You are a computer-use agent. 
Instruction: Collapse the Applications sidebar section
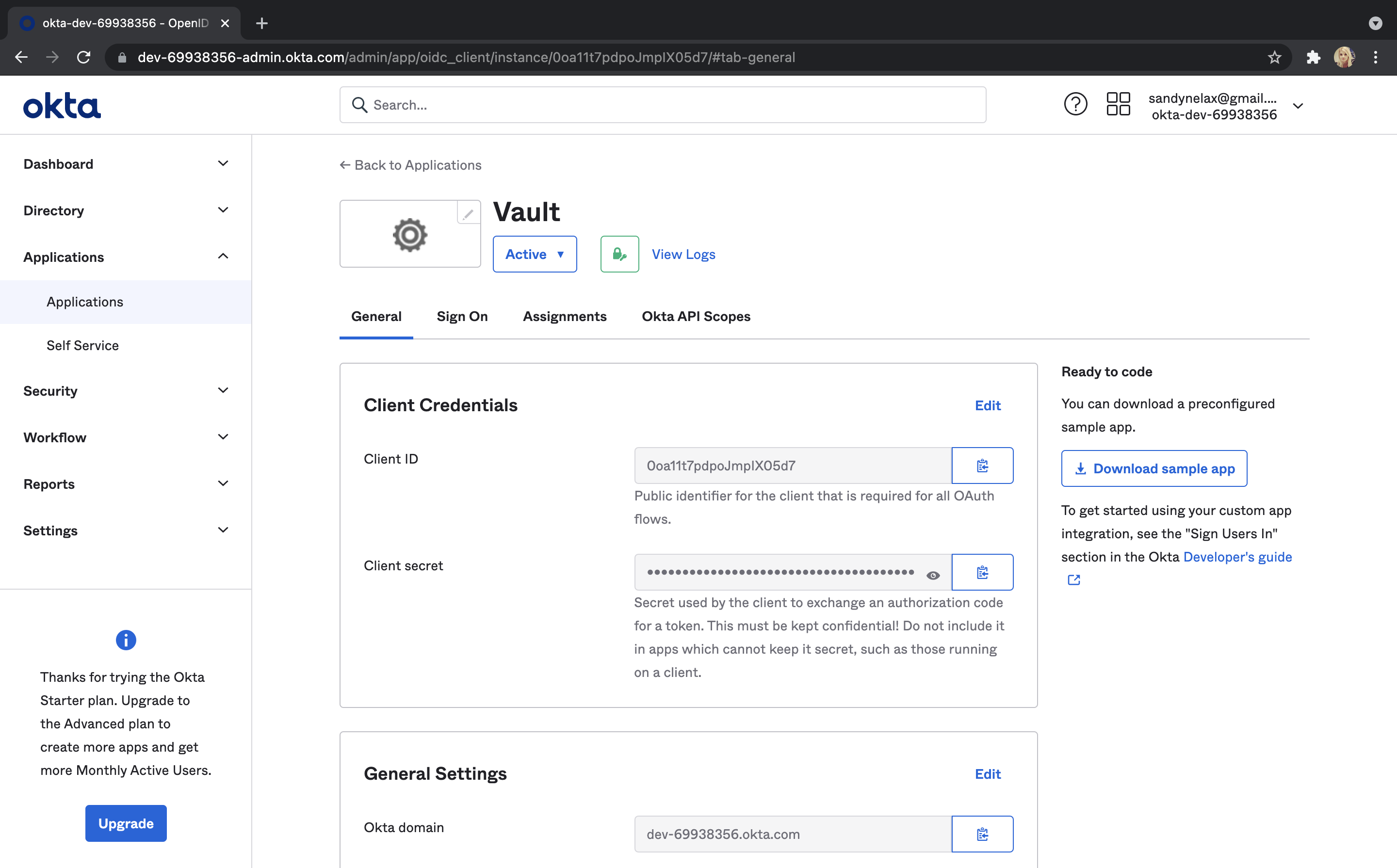pos(125,257)
